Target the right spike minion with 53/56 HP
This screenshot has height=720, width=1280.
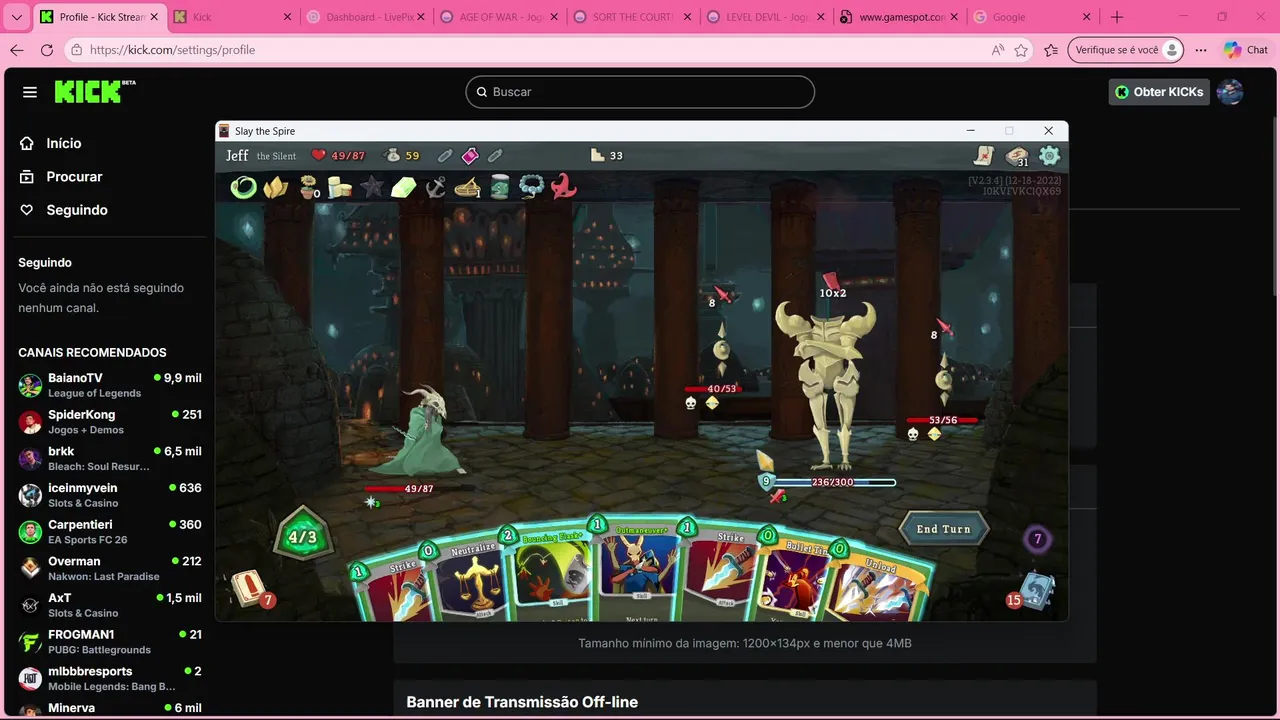pyautogui.click(x=942, y=378)
